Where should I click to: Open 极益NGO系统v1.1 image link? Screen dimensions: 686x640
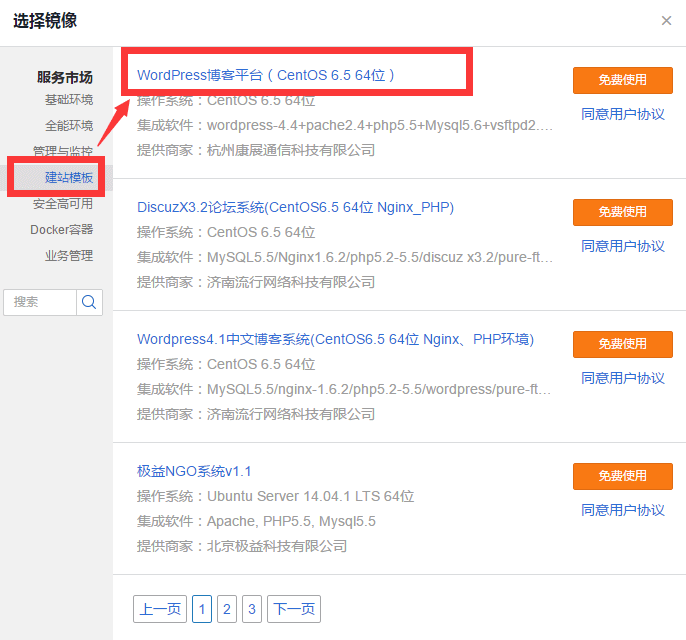194,471
